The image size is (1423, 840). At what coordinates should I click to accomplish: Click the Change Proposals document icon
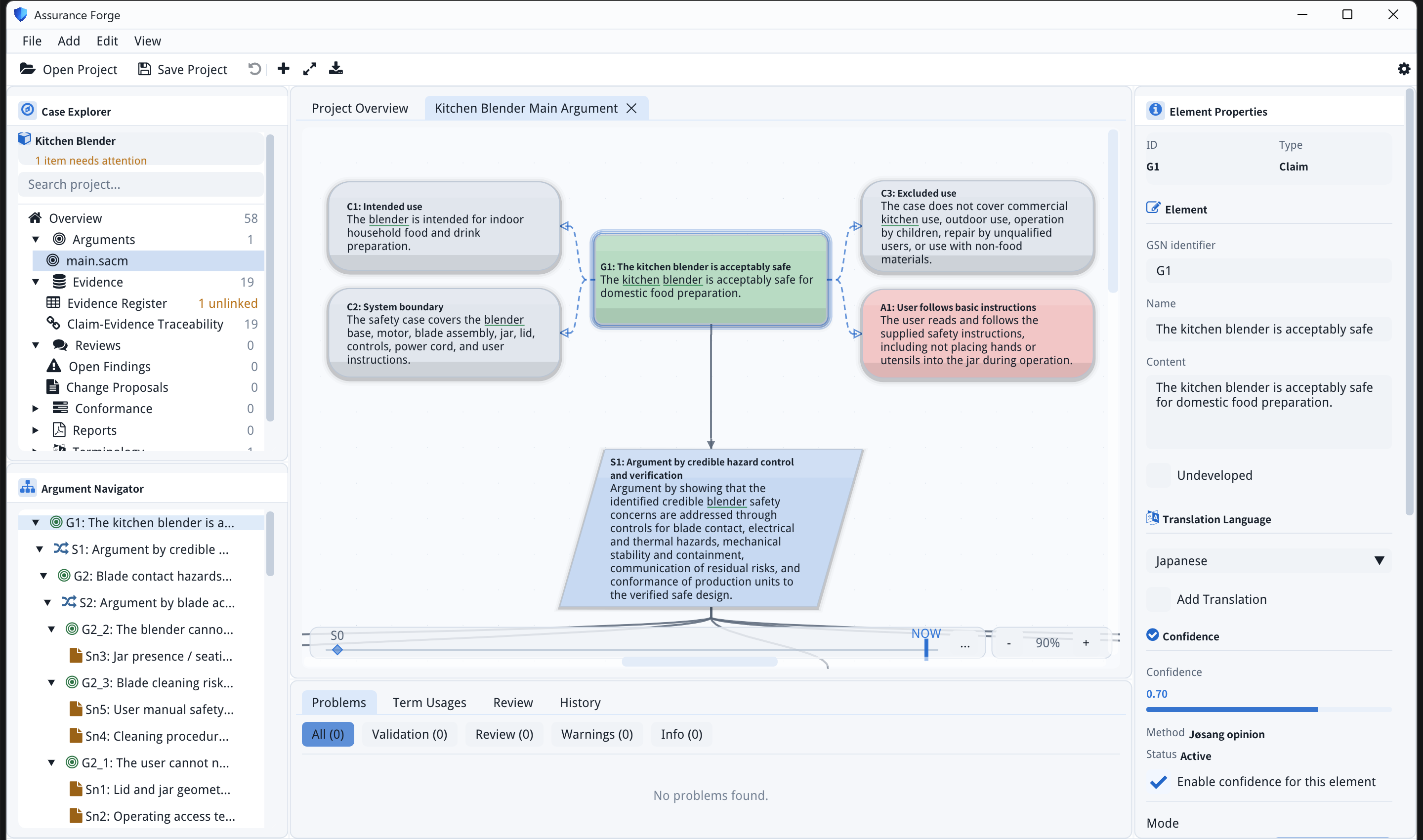coord(53,386)
